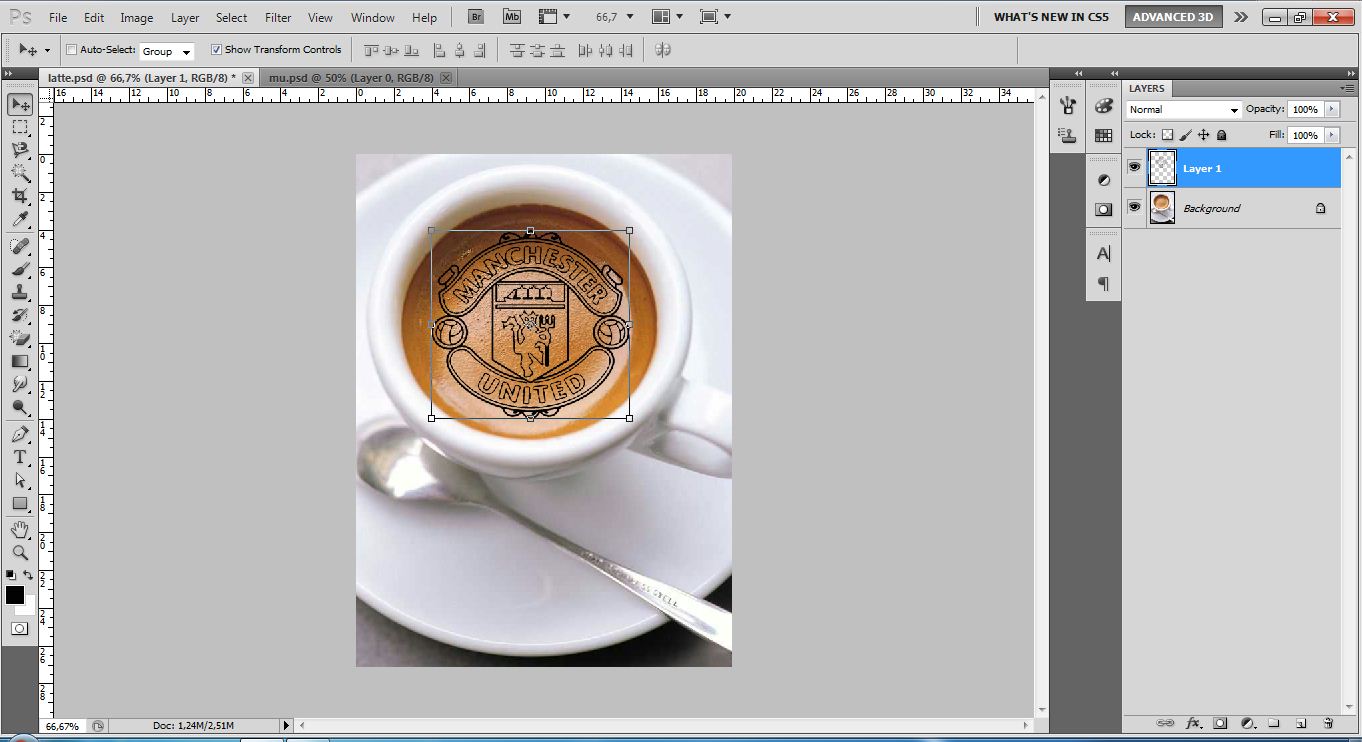Select the Eraser tool
The width and height of the screenshot is (1362, 742).
tap(20, 338)
